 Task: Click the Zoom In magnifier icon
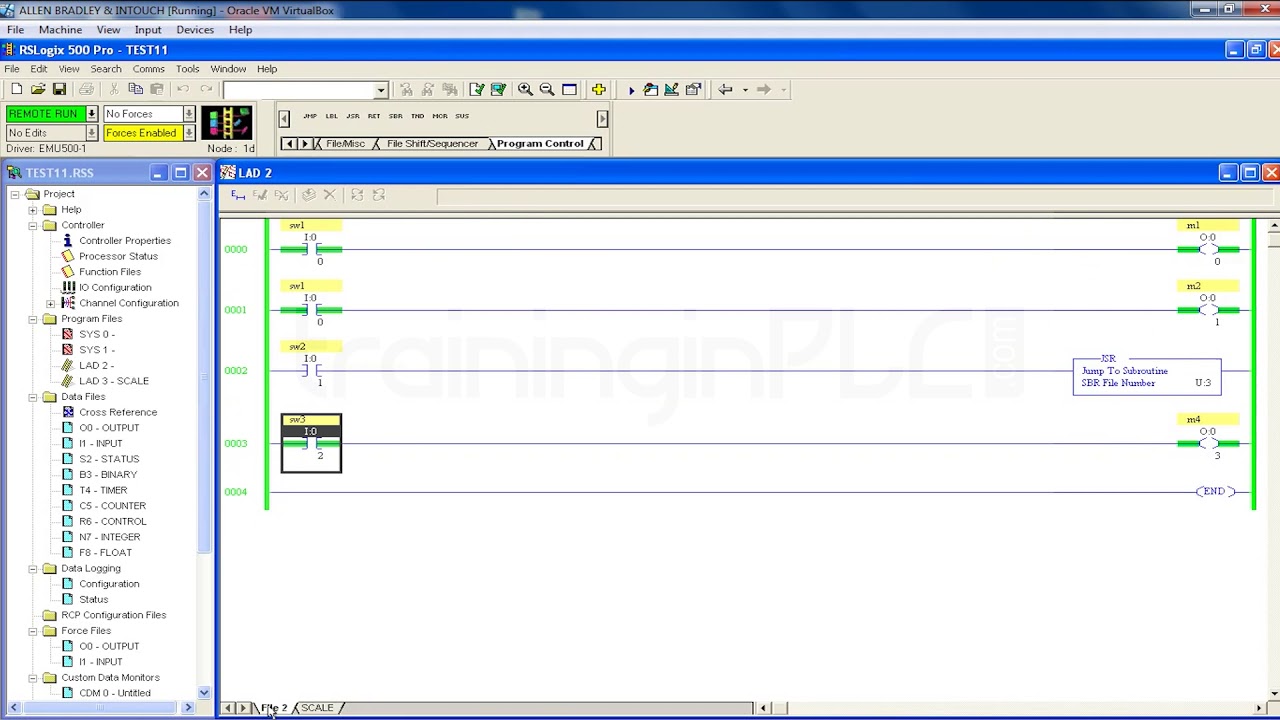point(525,90)
